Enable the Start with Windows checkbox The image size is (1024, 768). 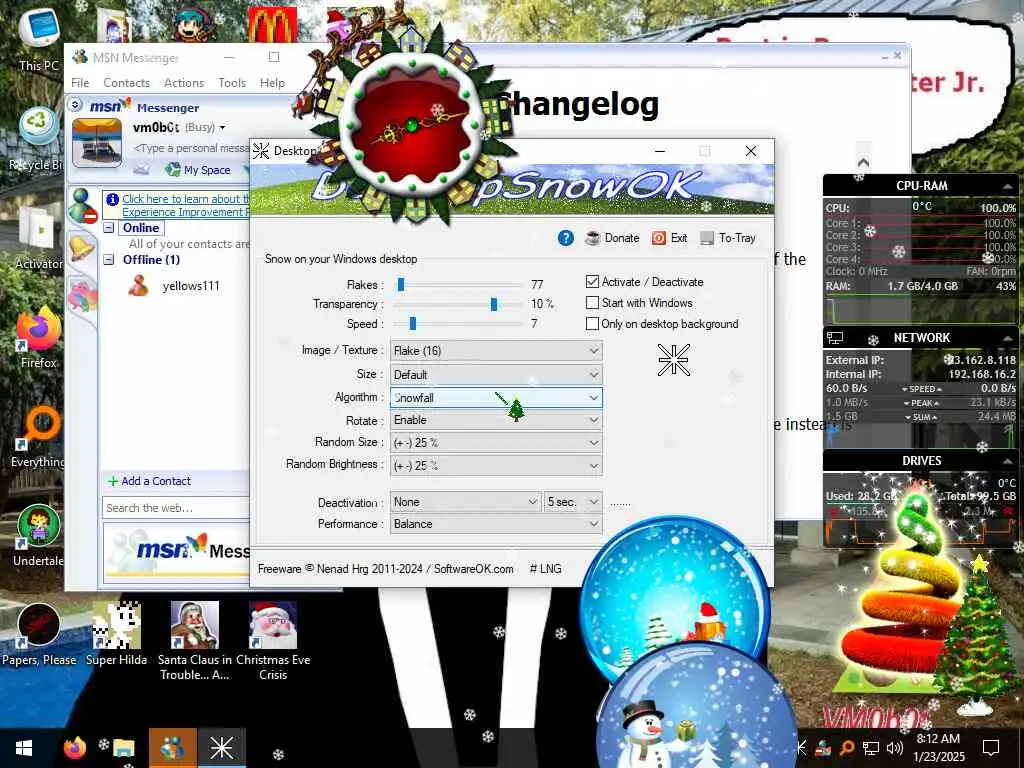(x=592, y=302)
